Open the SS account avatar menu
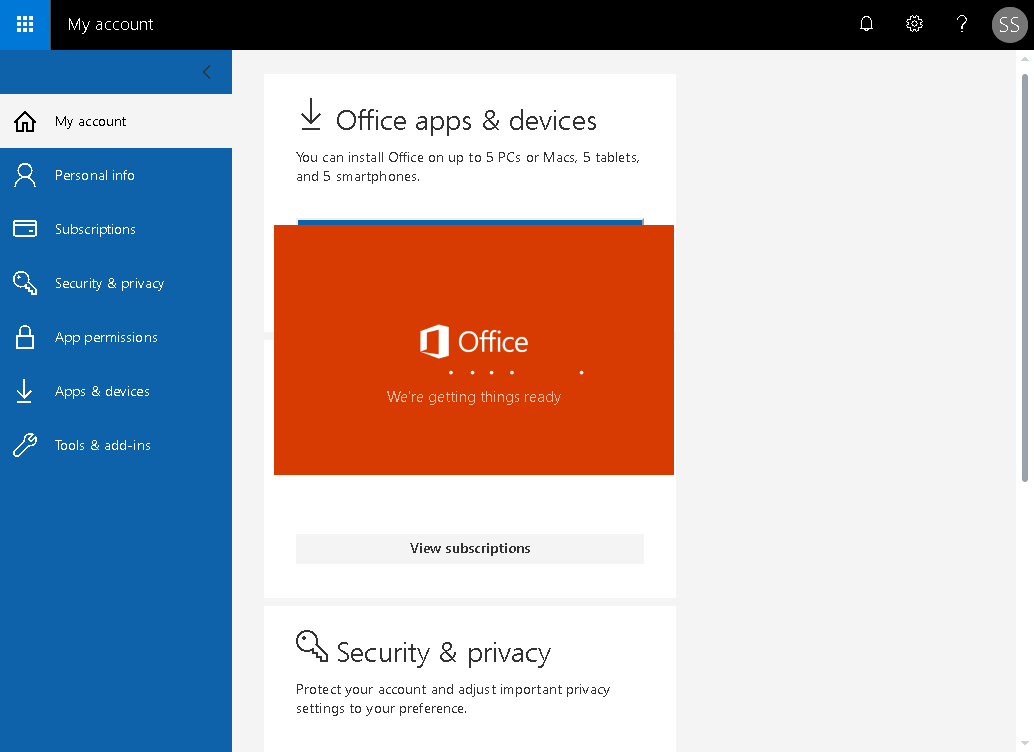1034x752 pixels. (1010, 24)
